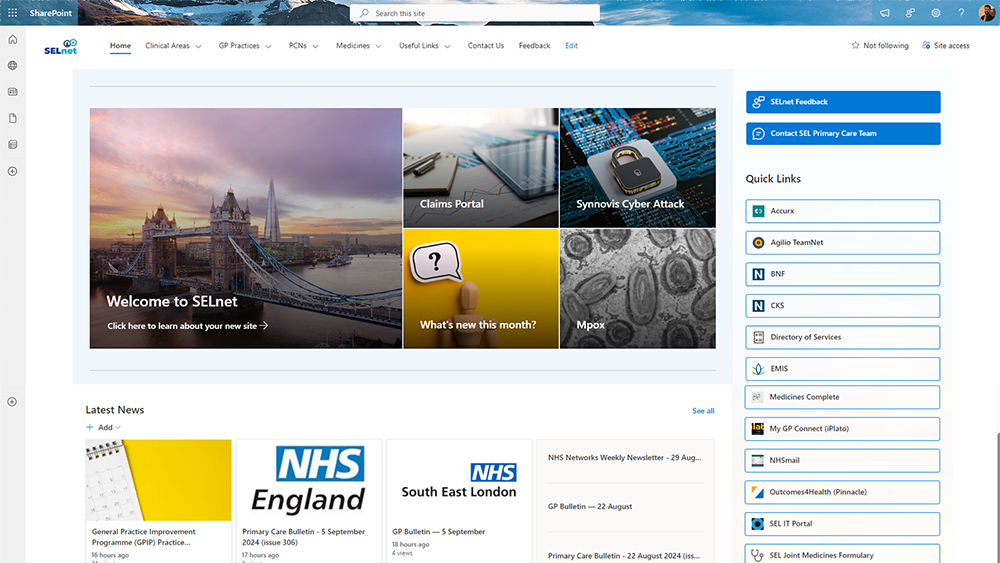Open the news feed icon in left rail

[12, 92]
